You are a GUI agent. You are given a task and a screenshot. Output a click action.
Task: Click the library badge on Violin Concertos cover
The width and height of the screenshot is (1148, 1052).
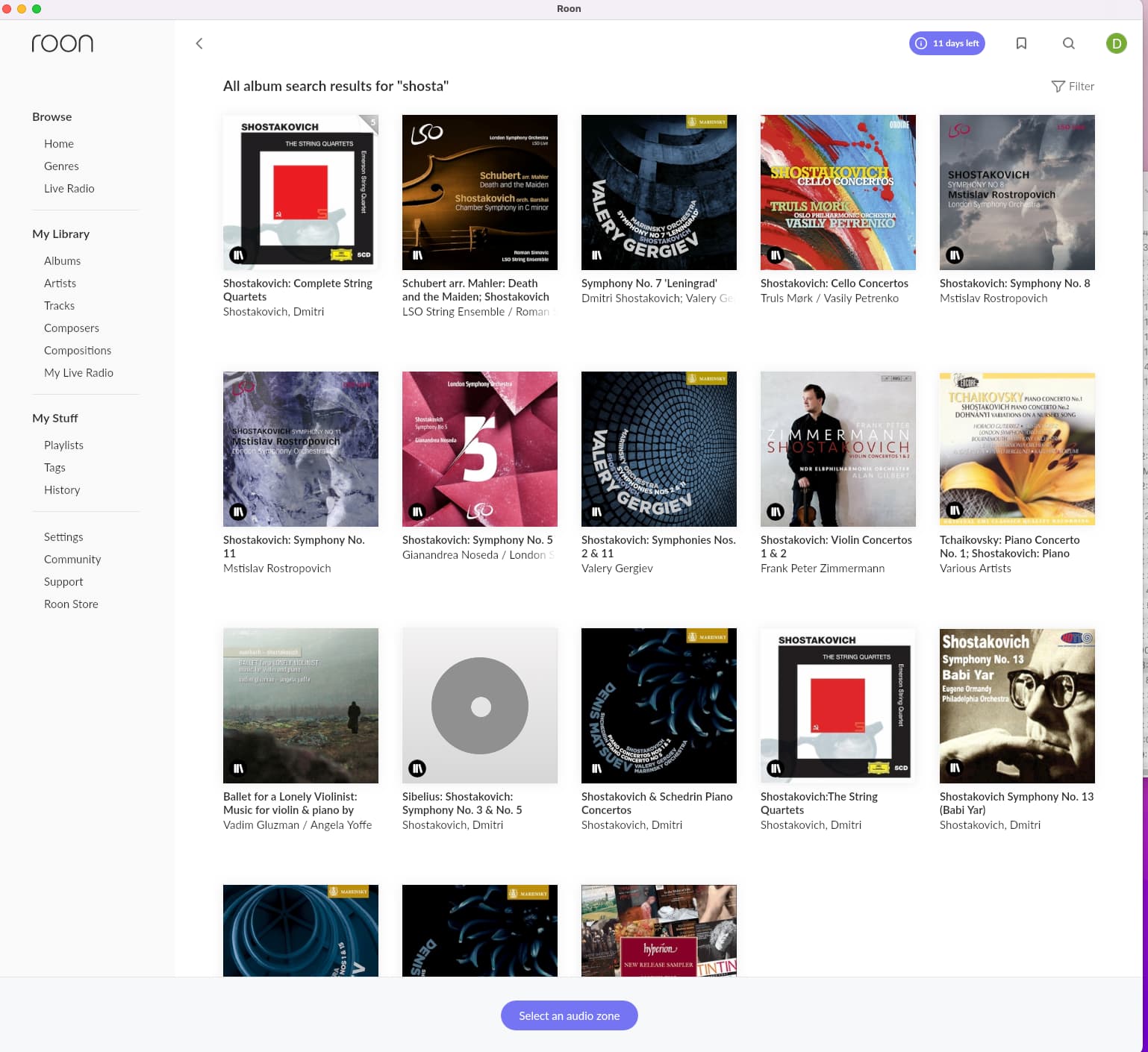[776, 512]
